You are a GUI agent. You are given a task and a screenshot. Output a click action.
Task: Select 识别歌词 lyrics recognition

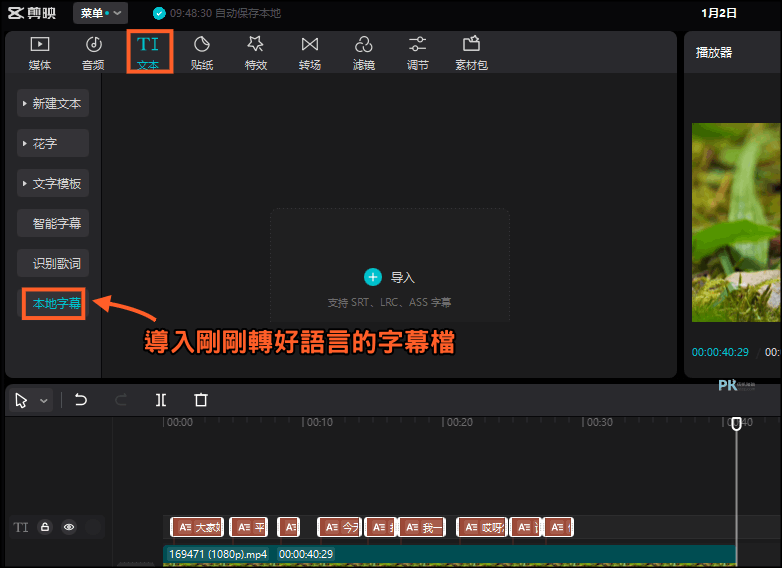(x=53, y=263)
